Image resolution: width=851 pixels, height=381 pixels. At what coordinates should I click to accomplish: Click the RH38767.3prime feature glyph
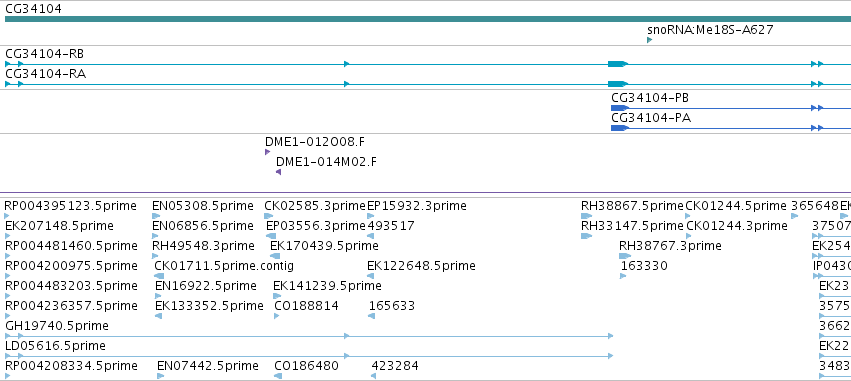tap(625, 256)
